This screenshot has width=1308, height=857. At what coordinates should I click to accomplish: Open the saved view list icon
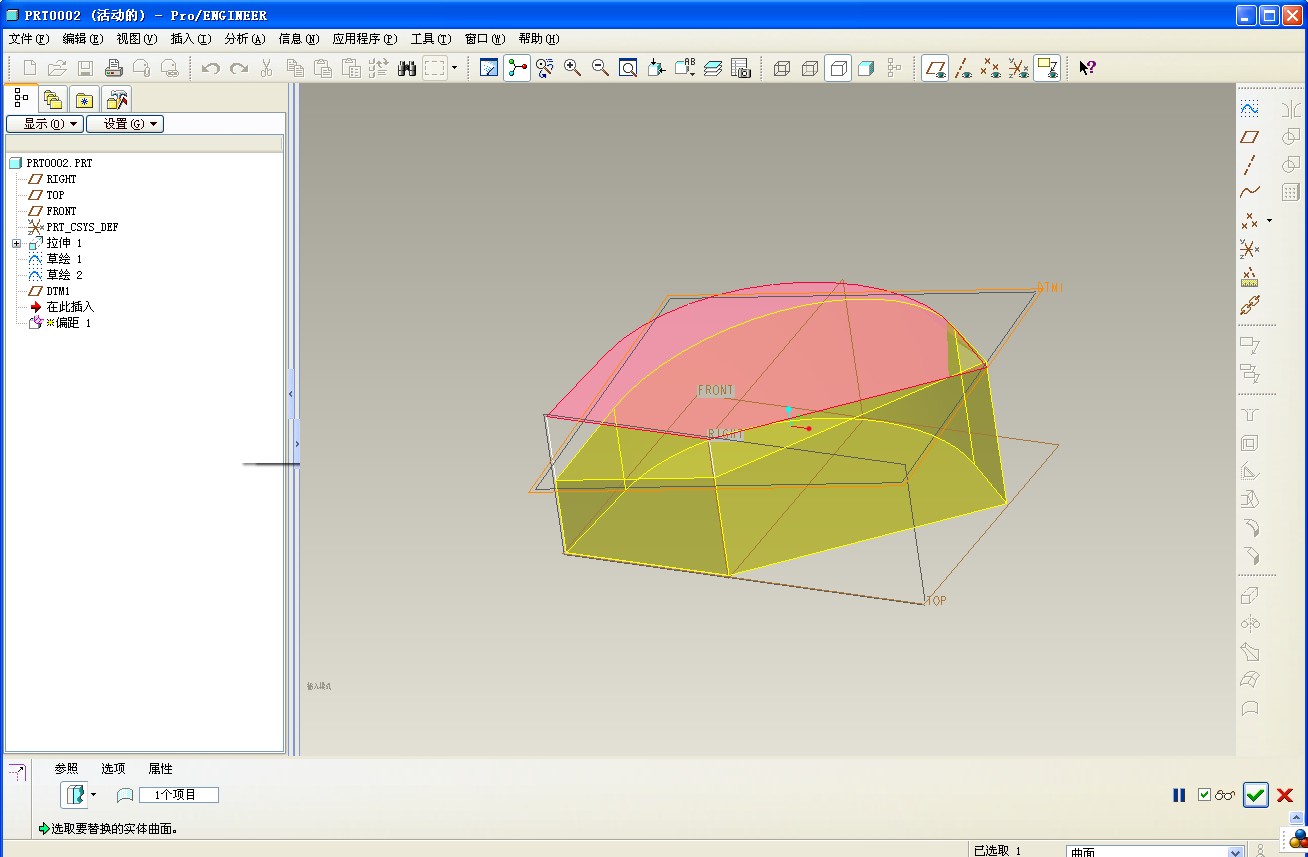pyautogui.click(x=685, y=68)
